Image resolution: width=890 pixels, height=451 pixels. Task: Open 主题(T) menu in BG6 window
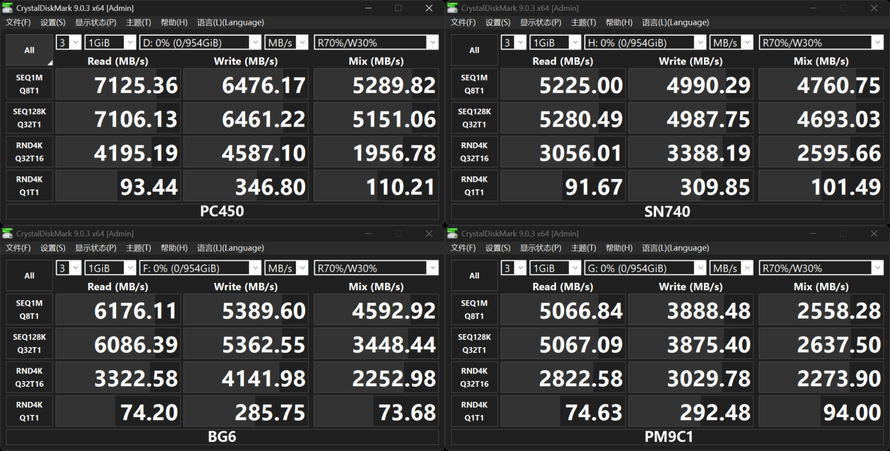(x=138, y=248)
